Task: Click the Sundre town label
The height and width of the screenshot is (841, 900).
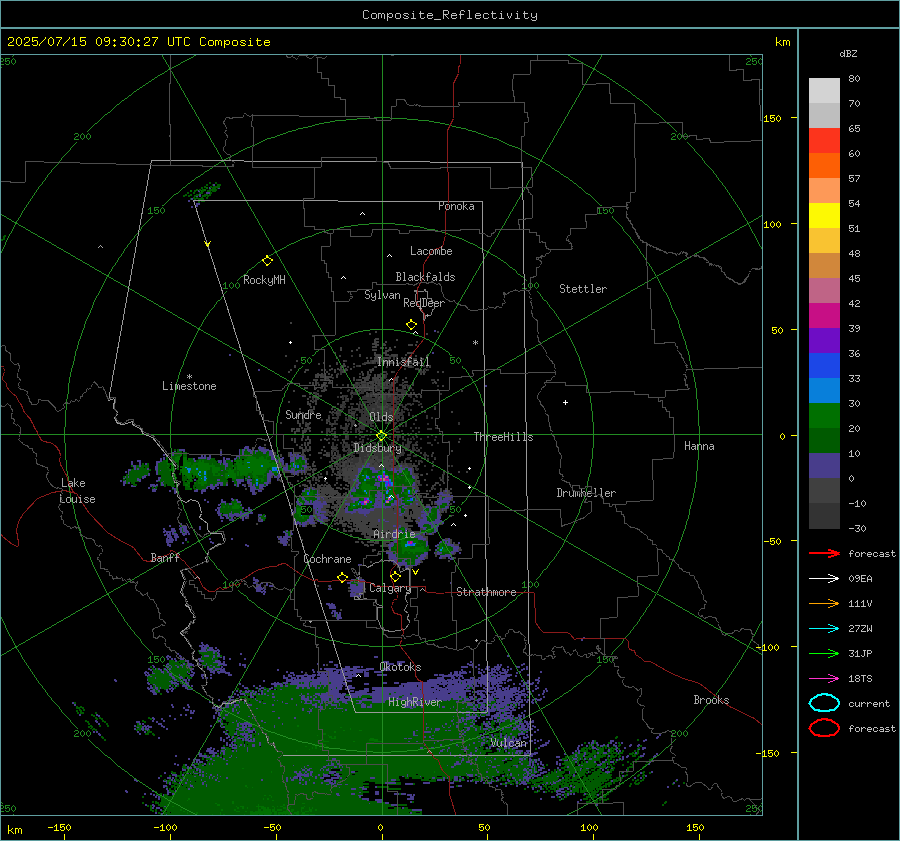Action: (x=303, y=414)
